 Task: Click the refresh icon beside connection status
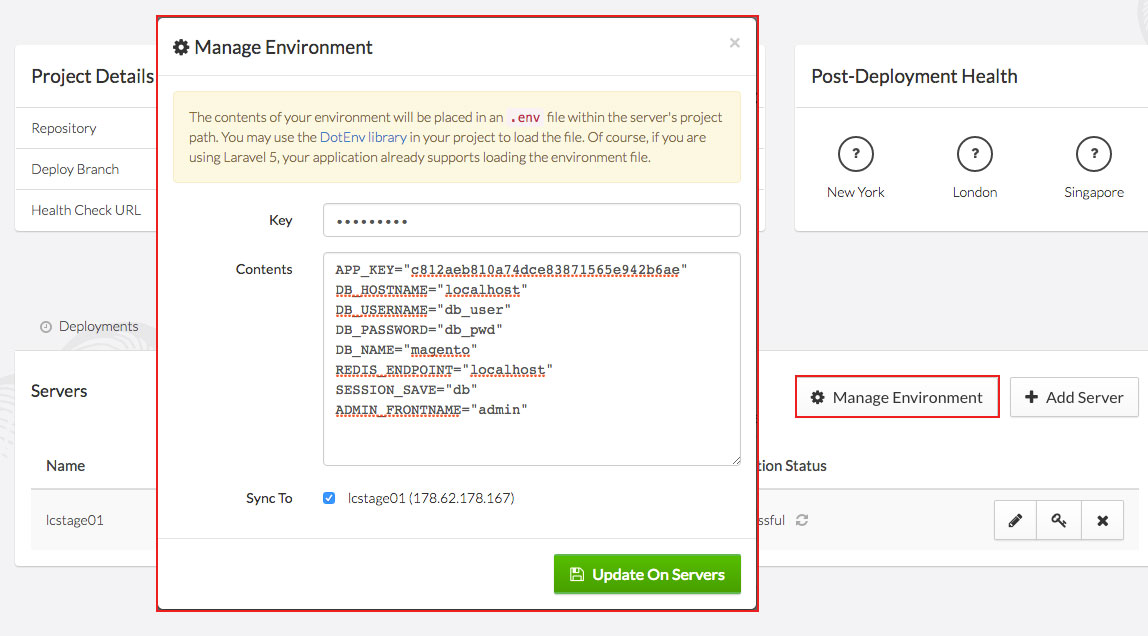click(801, 520)
